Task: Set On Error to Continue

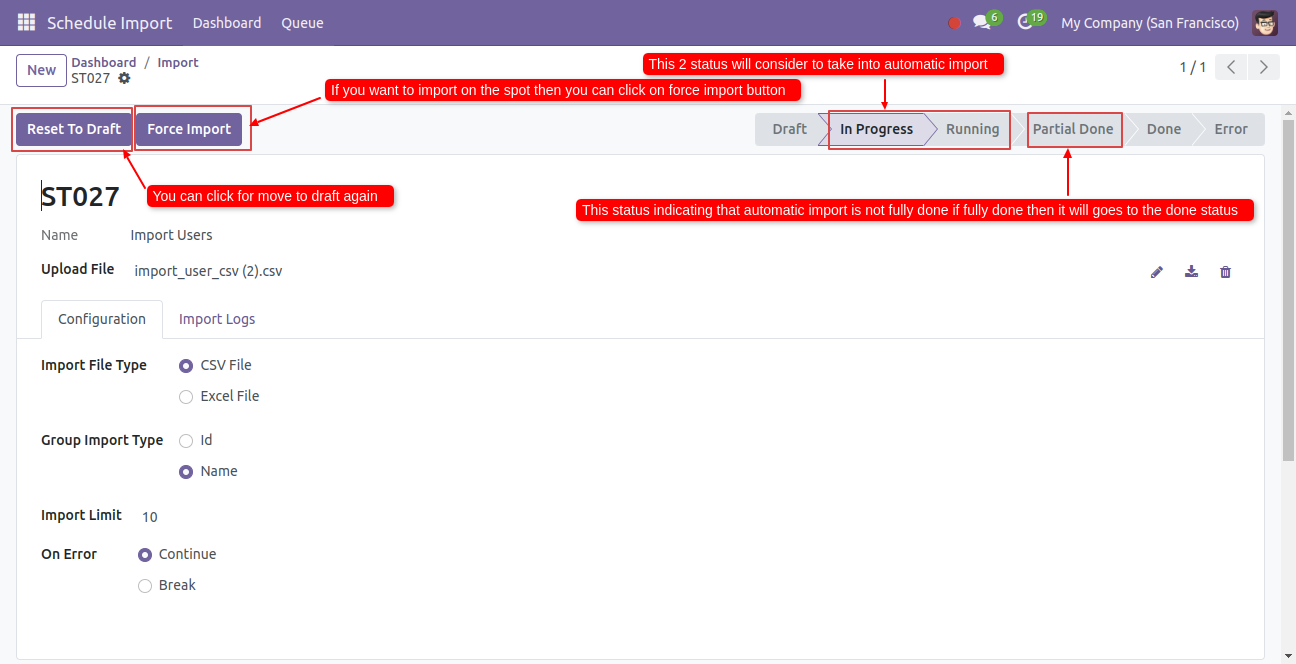Action: (x=145, y=555)
